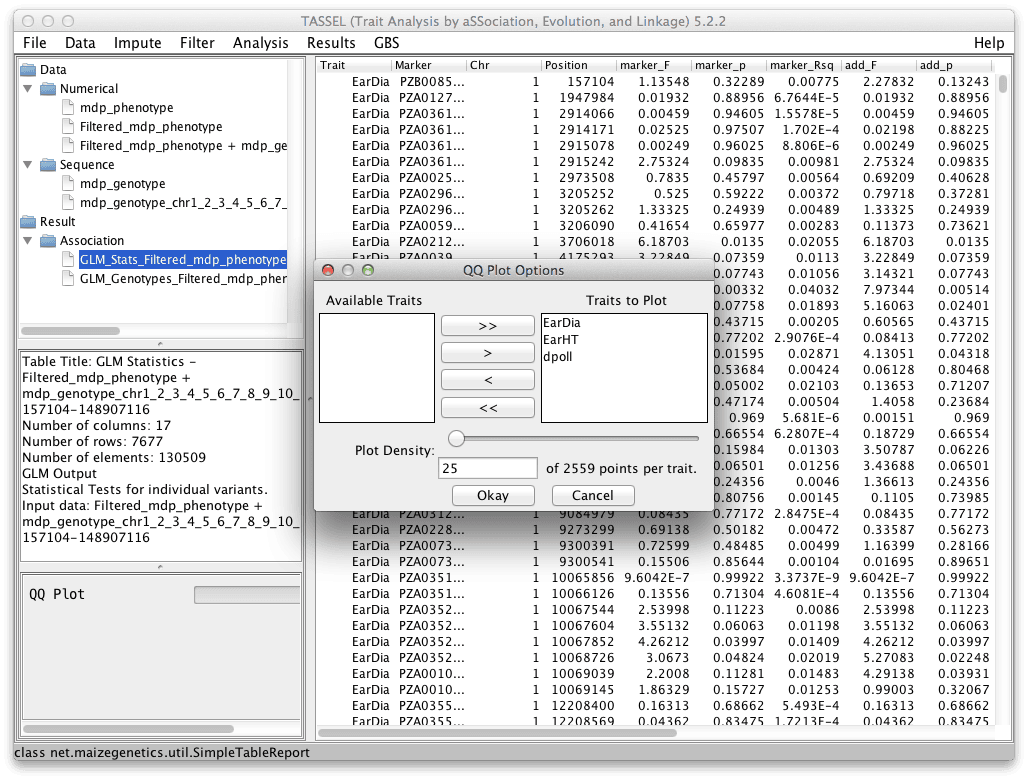
Task: Click the GLM_Stats_Filtered_mdp_phenotype document icon
Action: click(x=68, y=260)
